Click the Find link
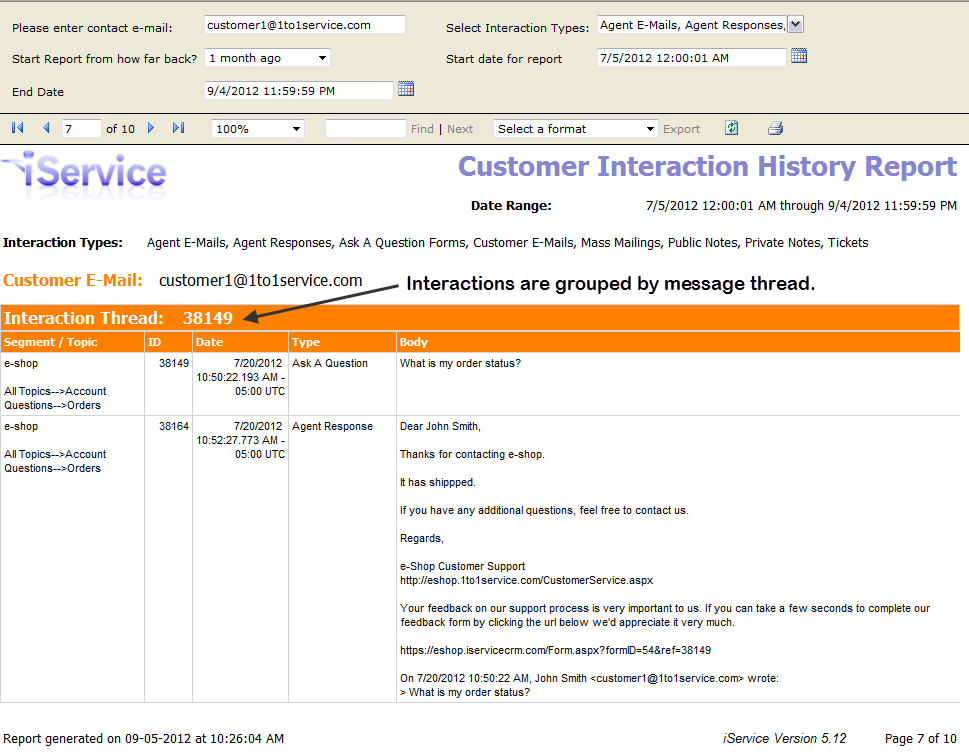969x754 pixels. point(422,129)
